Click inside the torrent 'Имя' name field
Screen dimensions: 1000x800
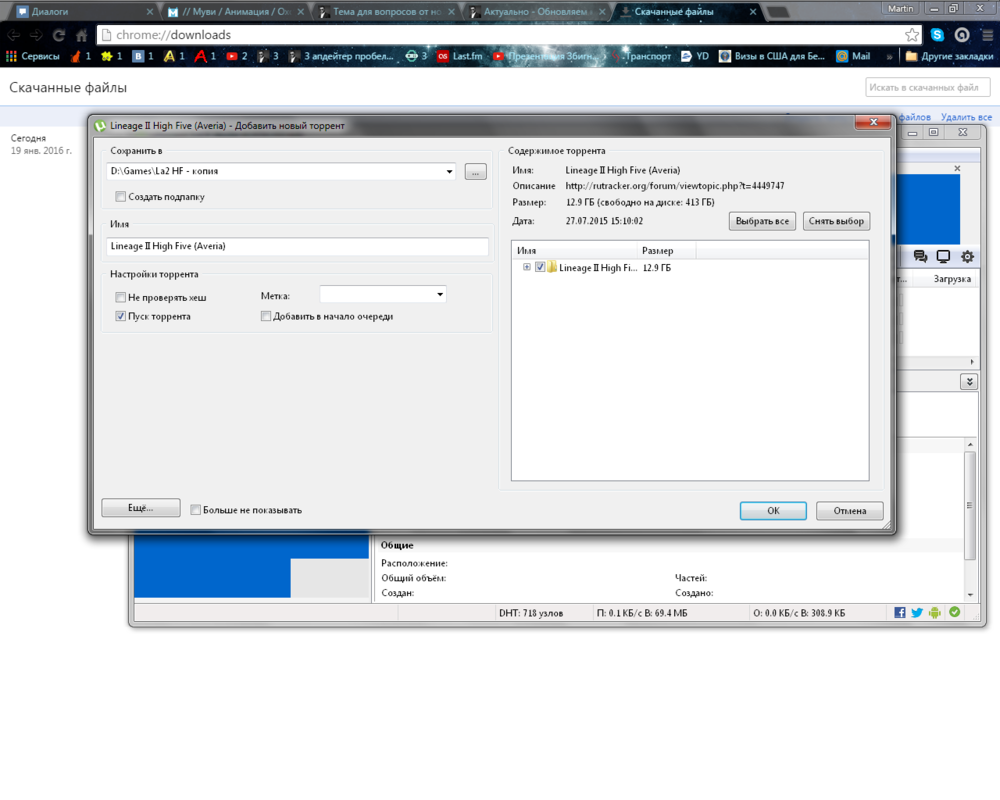pos(297,246)
